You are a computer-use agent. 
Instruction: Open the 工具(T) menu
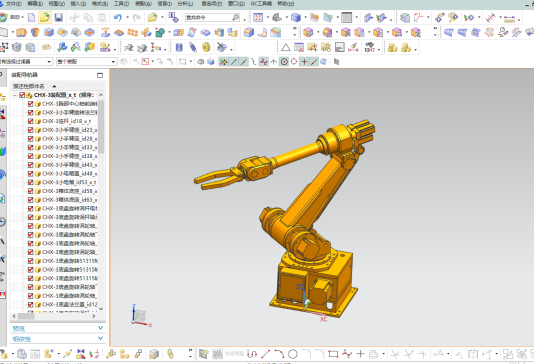click(121, 4)
